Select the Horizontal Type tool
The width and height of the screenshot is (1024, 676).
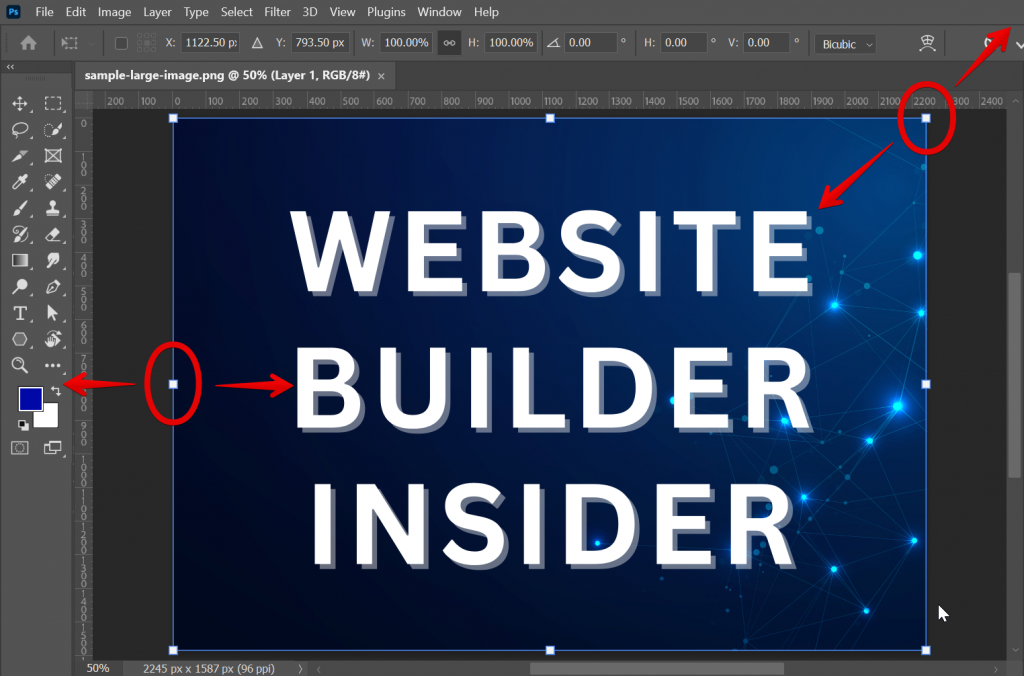click(22, 313)
